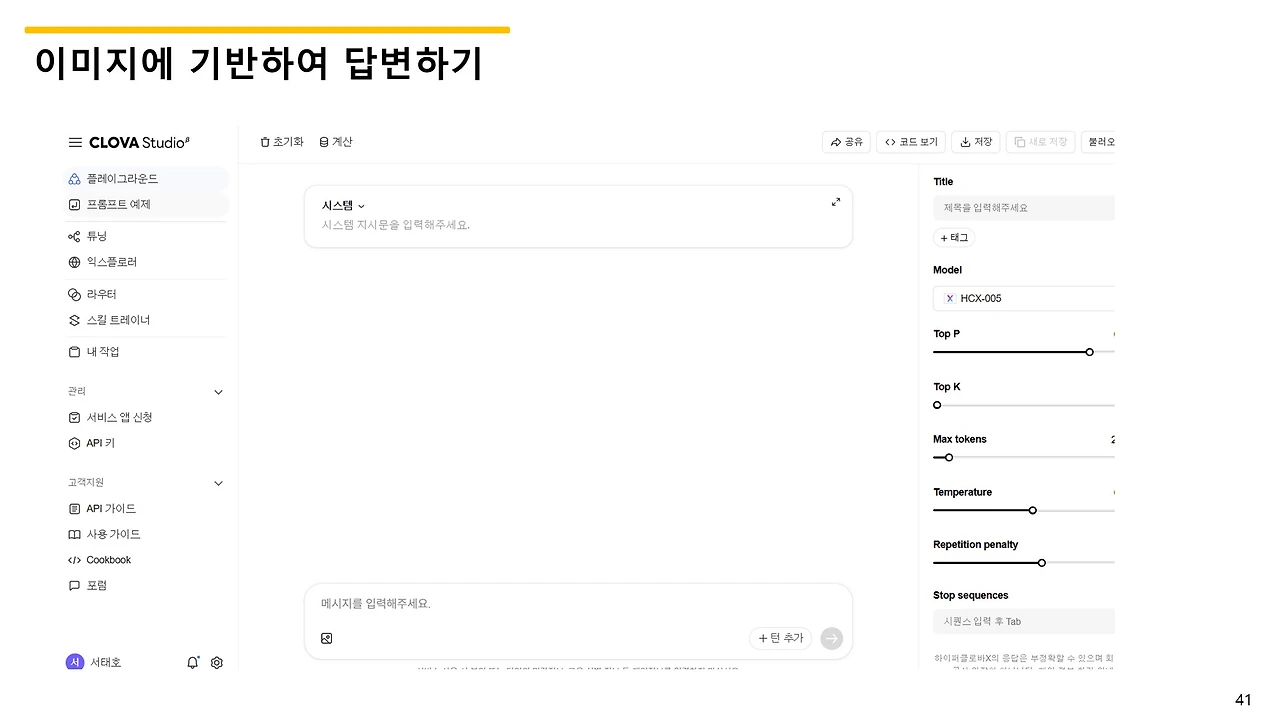Viewport: 1280px width, 720px height.
Task: Open the 시스템 role dropdown
Action: click(x=339, y=205)
